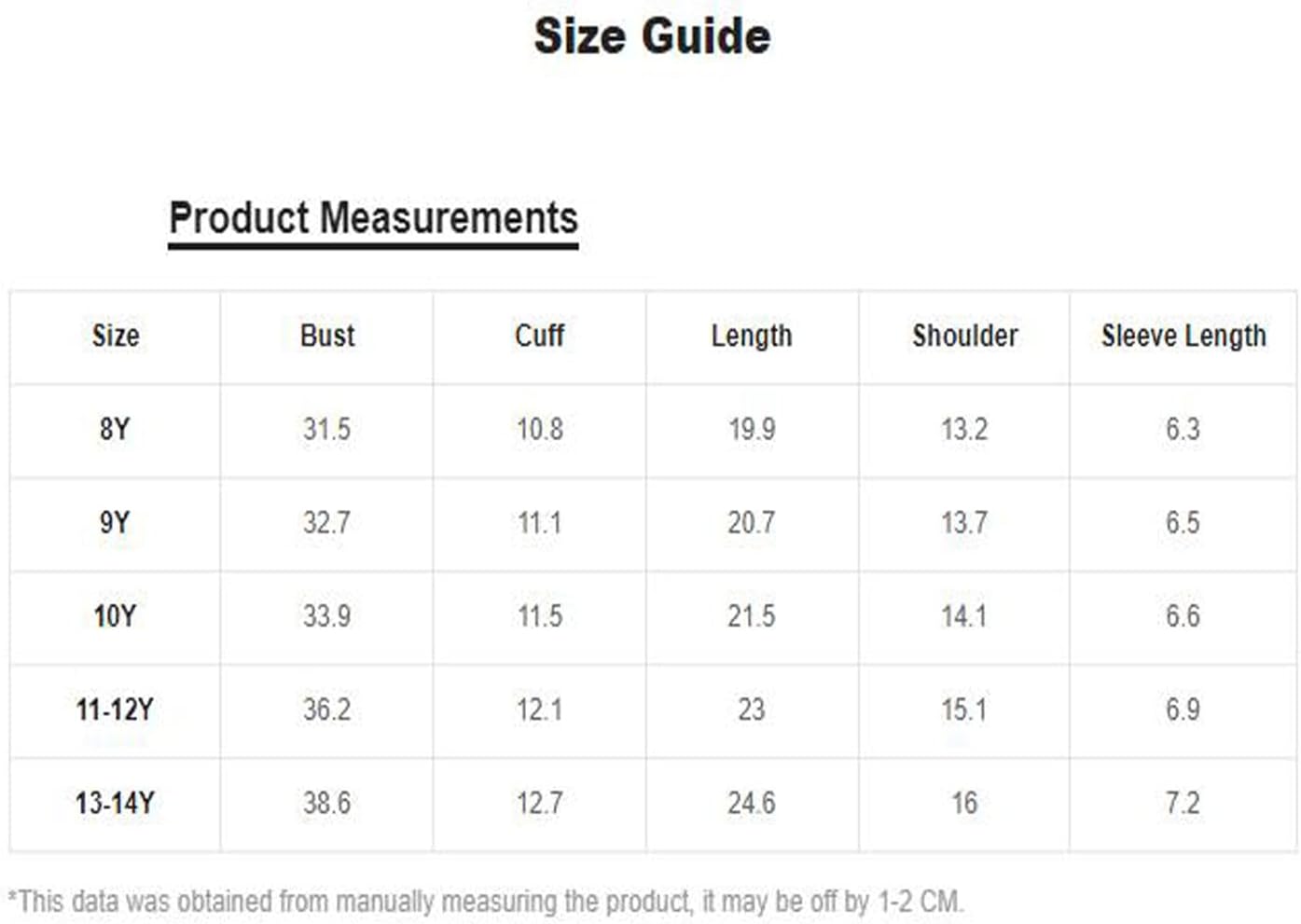The image size is (1301, 924).
Task: Click the length value 23 for 11-12Y
Action: (x=752, y=710)
